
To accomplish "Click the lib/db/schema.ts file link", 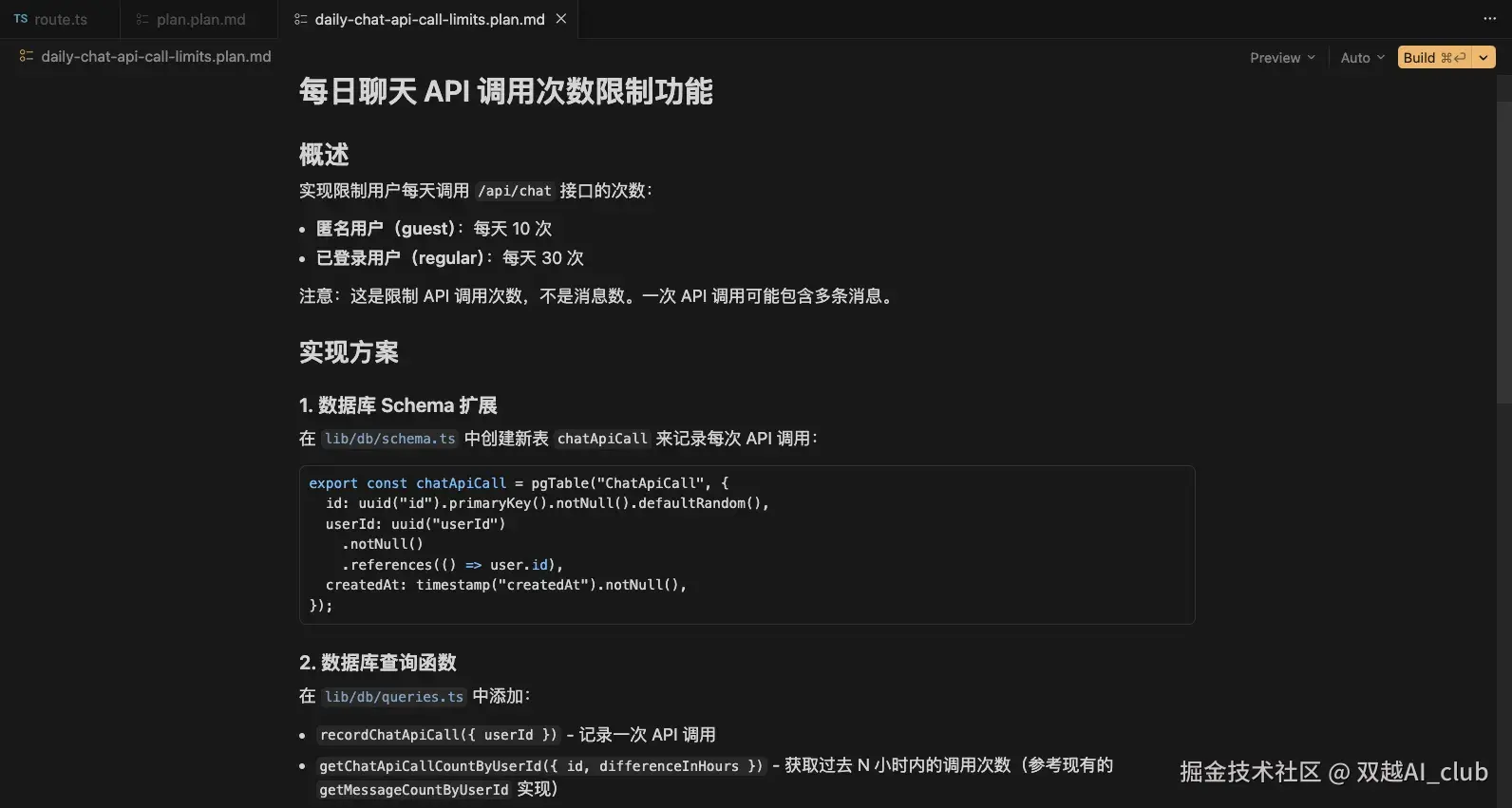I will click(389, 439).
